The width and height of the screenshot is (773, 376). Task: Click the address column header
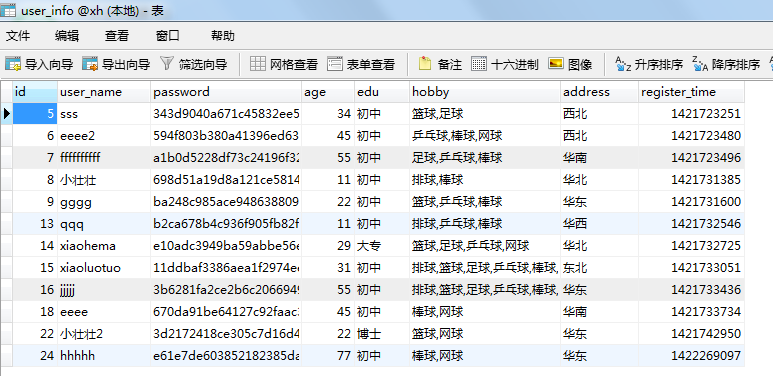coord(599,92)
